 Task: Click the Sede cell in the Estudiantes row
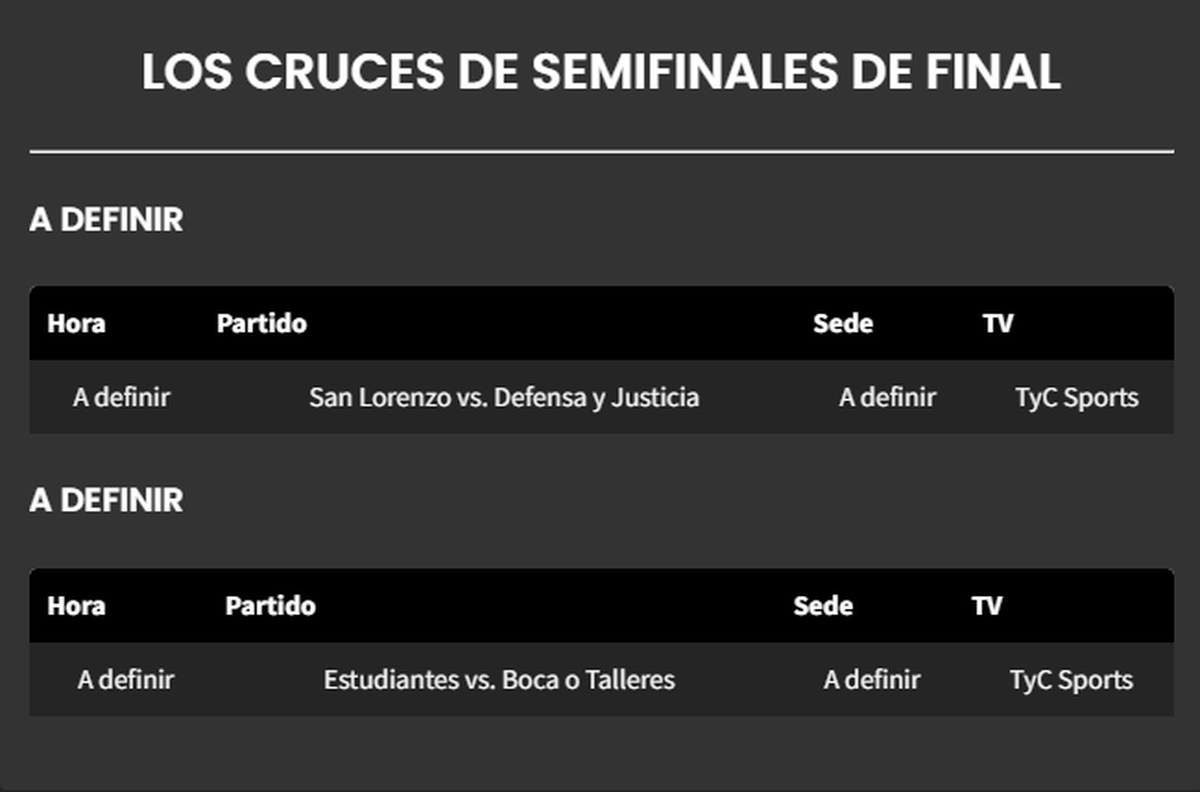pyautogui.click(x=871, y=680)
